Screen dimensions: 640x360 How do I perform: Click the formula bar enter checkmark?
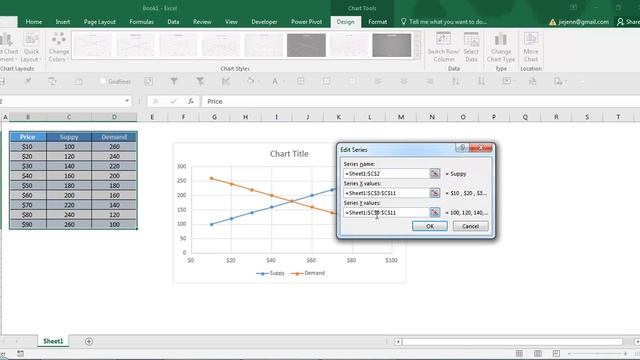click(x=173, y=101)
